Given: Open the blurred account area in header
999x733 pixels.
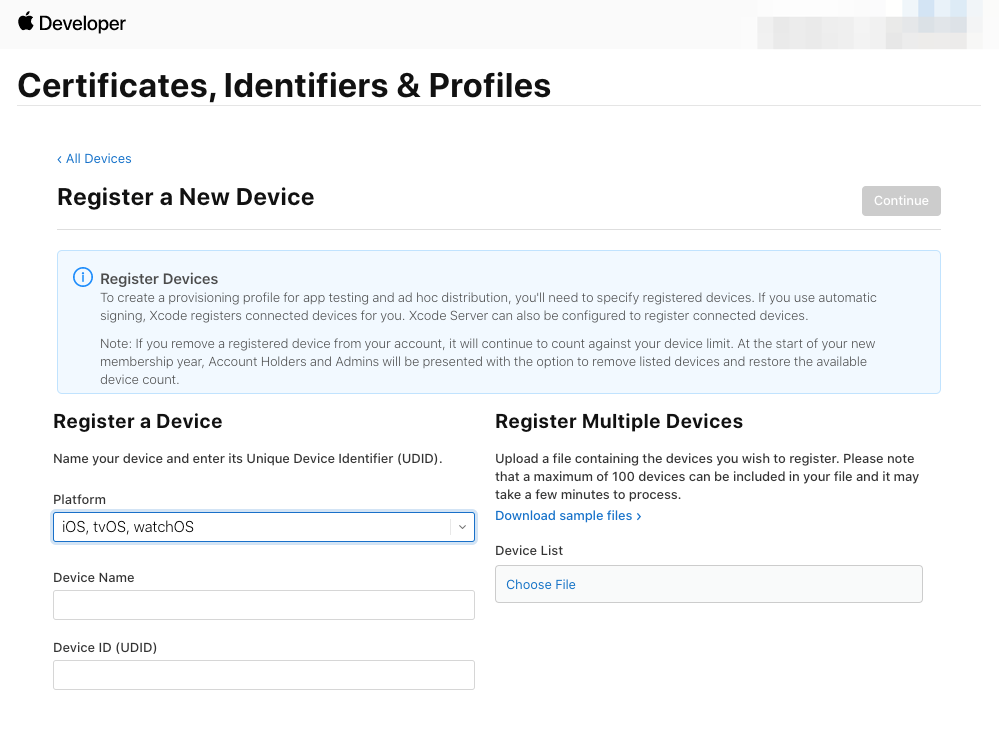Looking at the screenshot, I should coord(875,24).
